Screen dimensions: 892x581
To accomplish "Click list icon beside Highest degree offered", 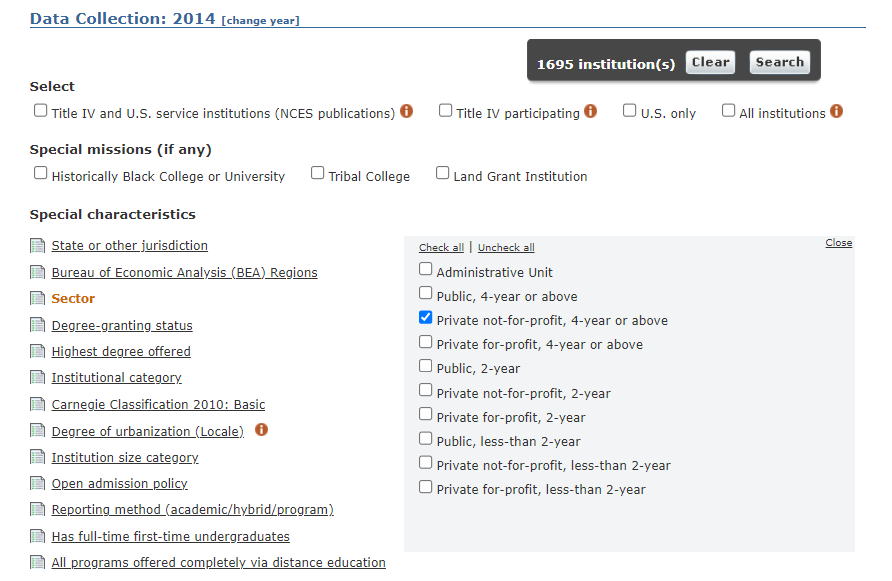I will click(38, 352).
